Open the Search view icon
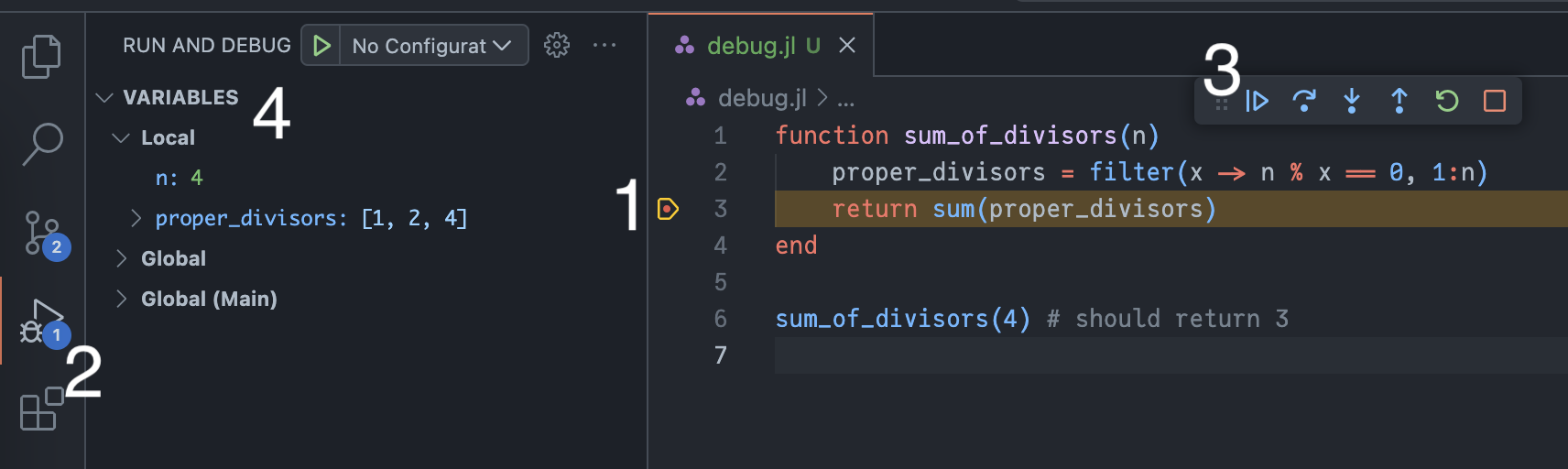The width and height of the screenshot is (1568, 469). (41, 144)
